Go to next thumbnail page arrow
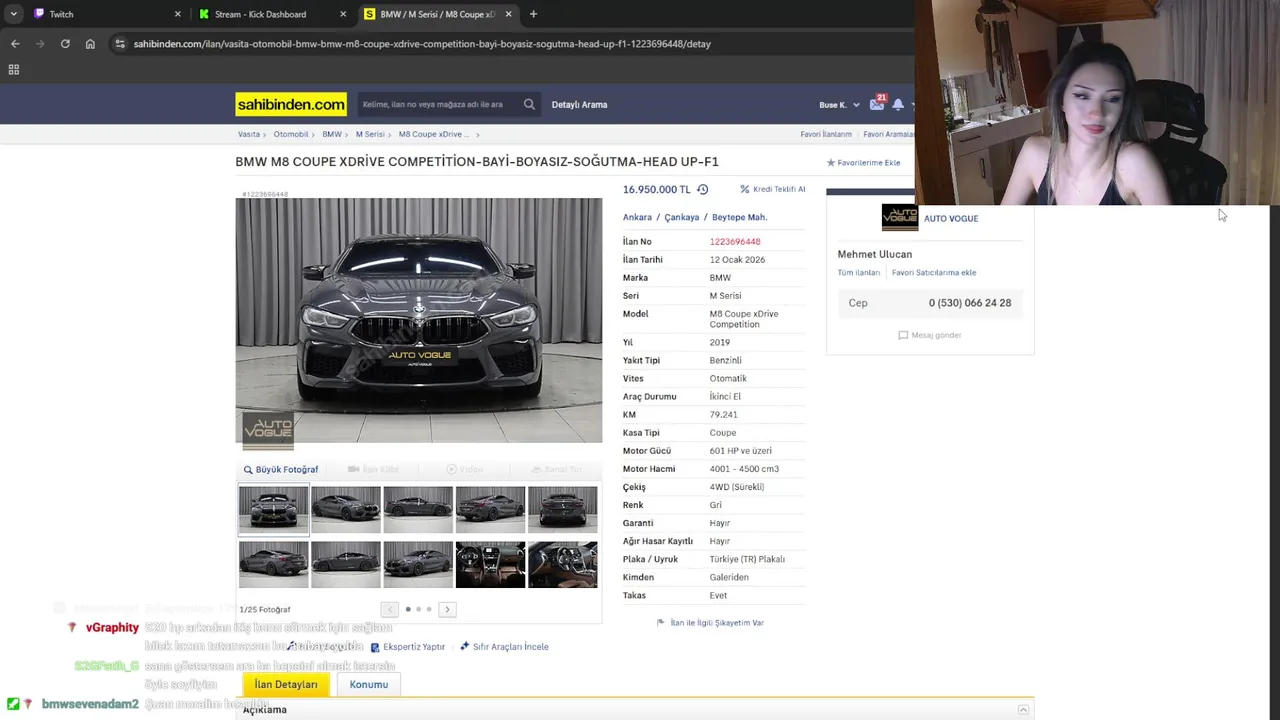This screenshot has width=1280, height=720. click(x=447, y=609)
